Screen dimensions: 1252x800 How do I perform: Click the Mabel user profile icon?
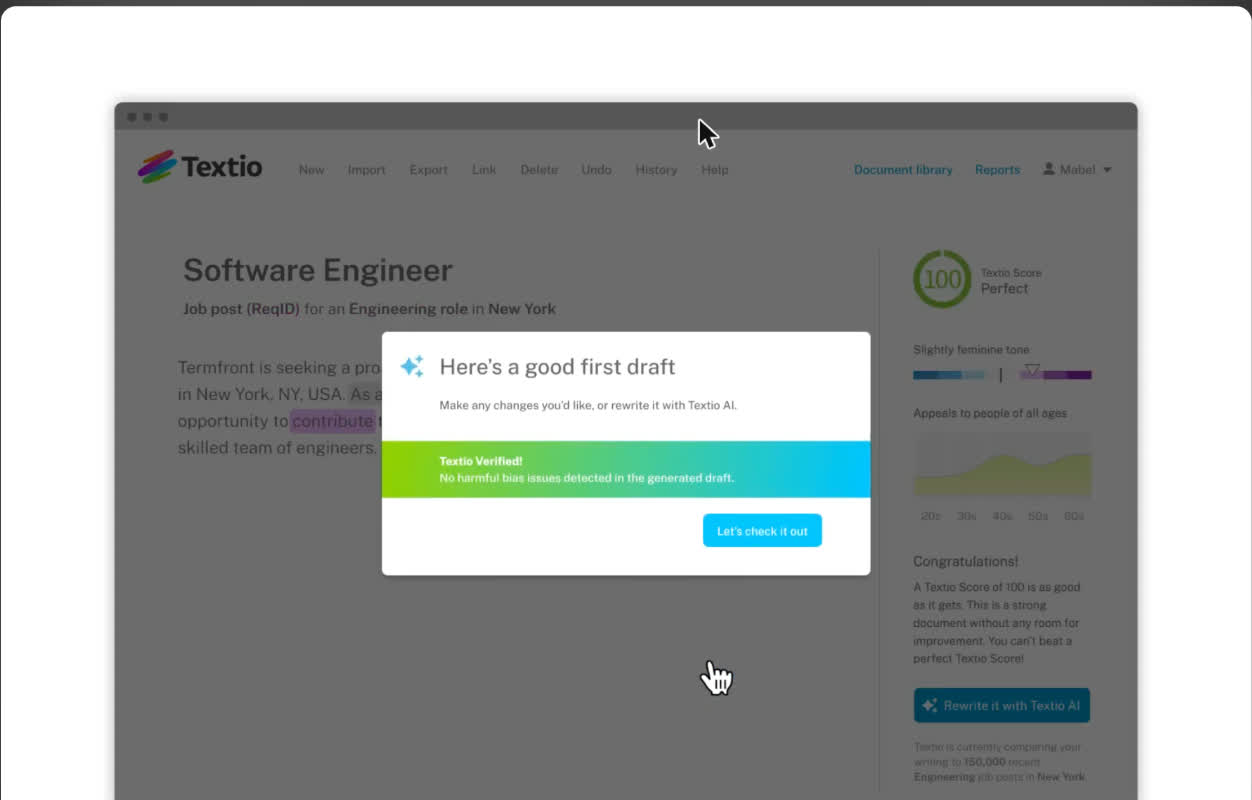coord(1049,169)
